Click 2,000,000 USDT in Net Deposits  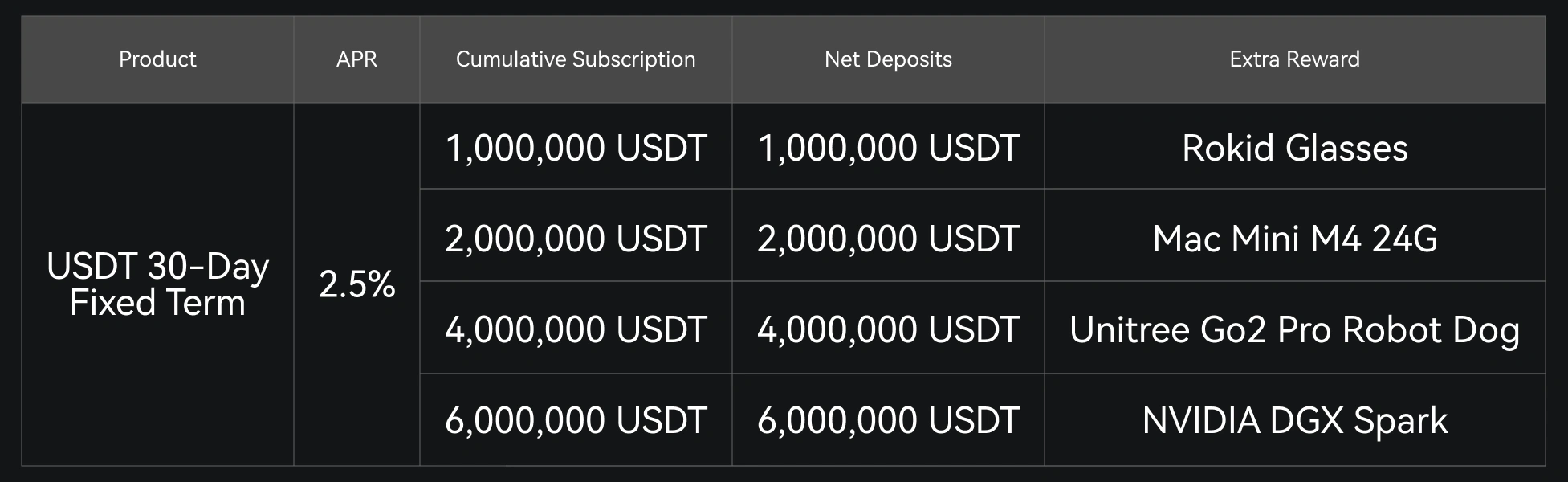[888, 239]
